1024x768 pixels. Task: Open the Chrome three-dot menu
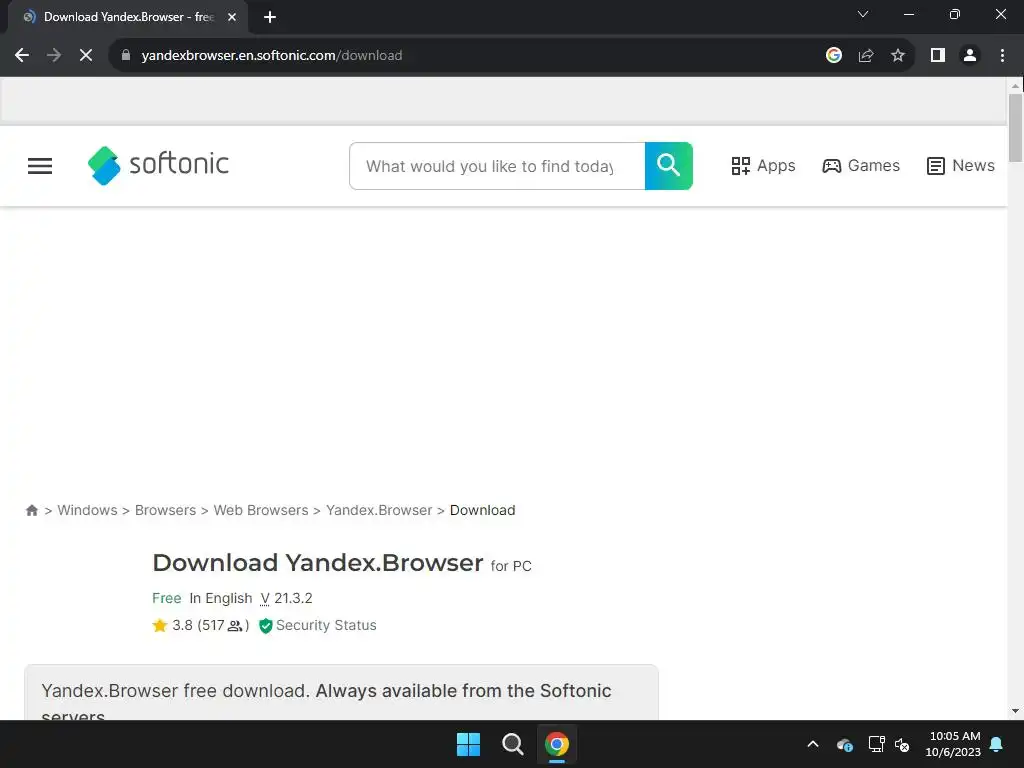click(x=1002, y=56)
